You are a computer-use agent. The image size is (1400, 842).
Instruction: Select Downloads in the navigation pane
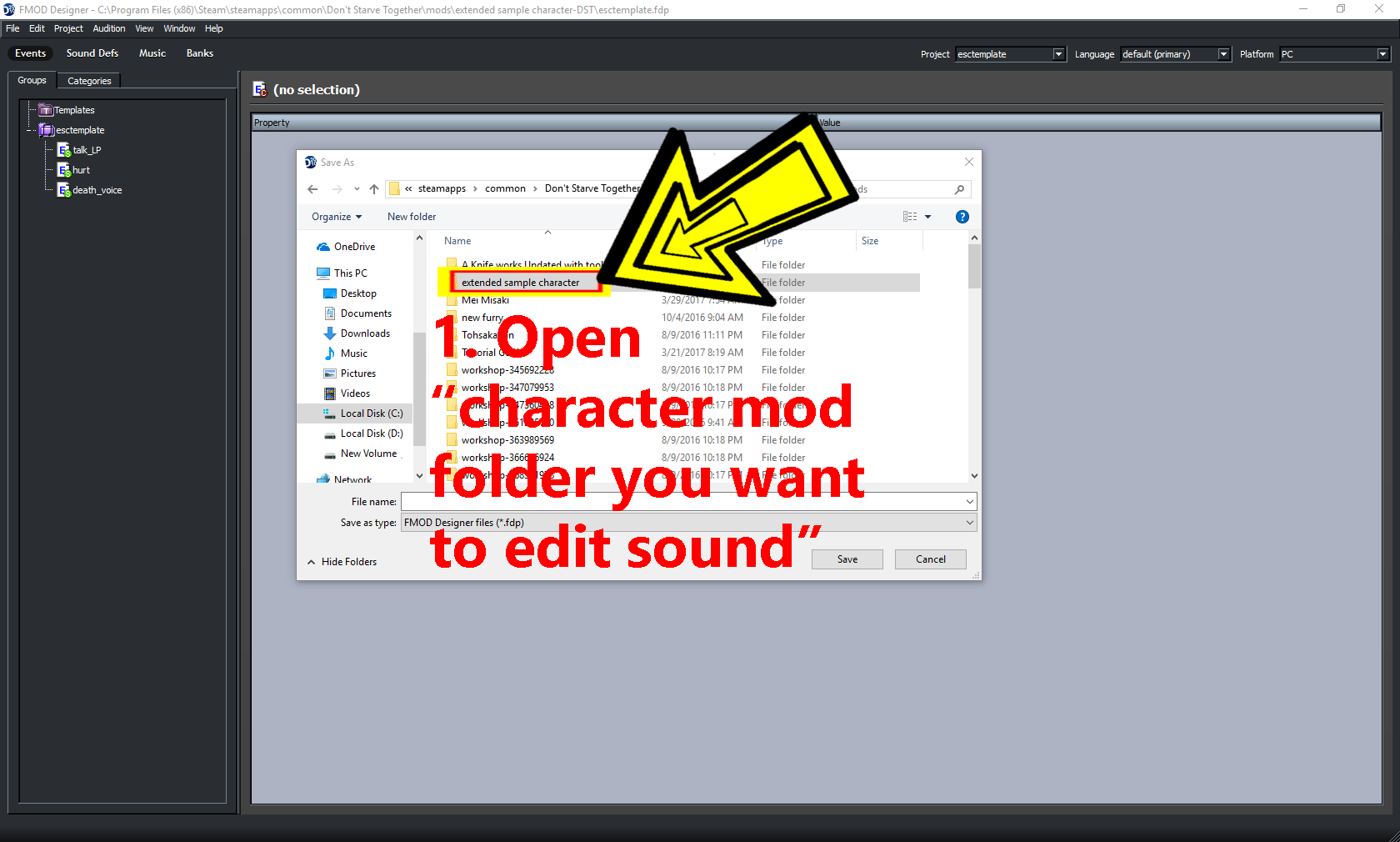click(x=365, y=333)
